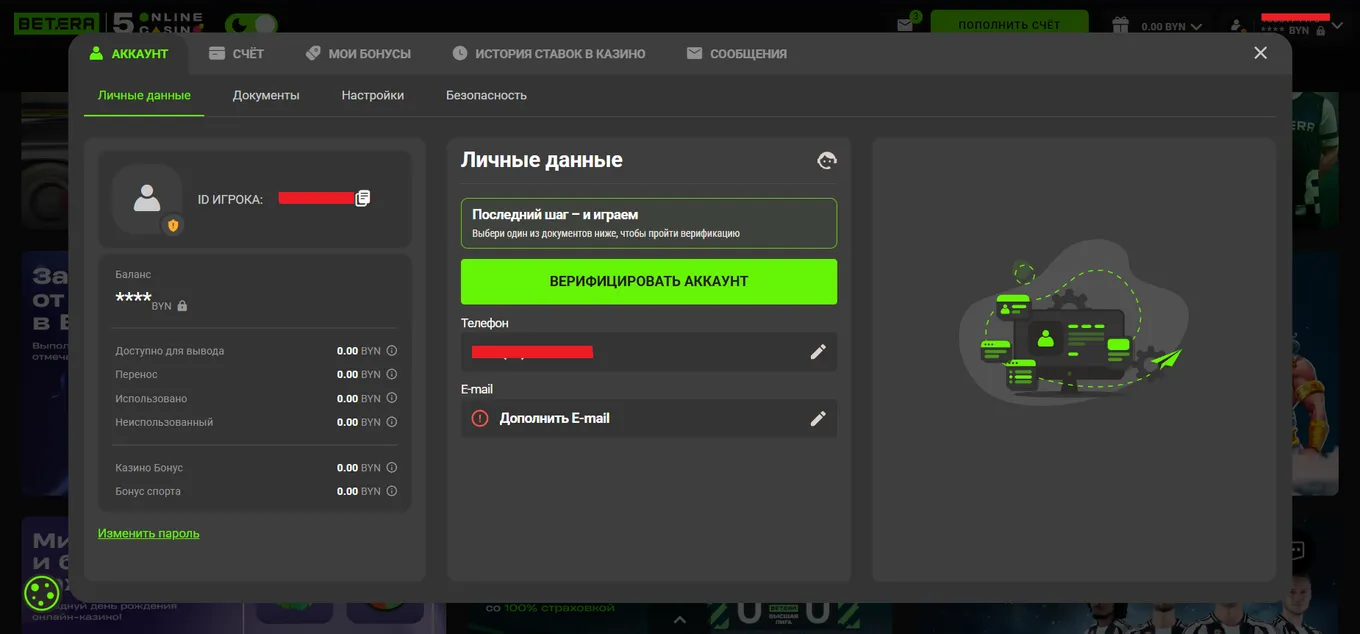Show info for Неиспользованный

392,422
